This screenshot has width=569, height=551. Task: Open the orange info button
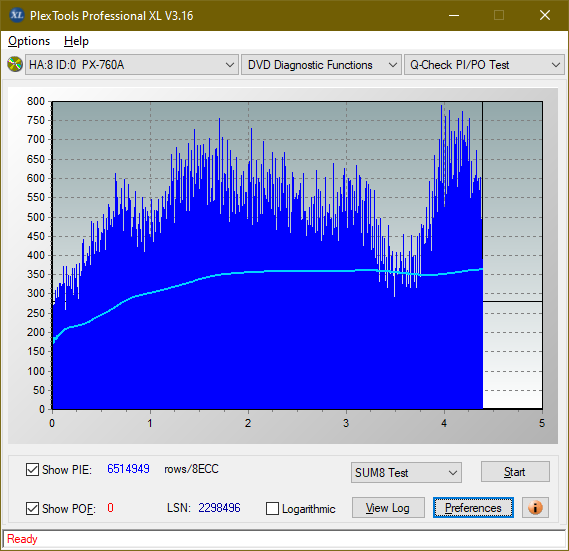click(535, 507)
